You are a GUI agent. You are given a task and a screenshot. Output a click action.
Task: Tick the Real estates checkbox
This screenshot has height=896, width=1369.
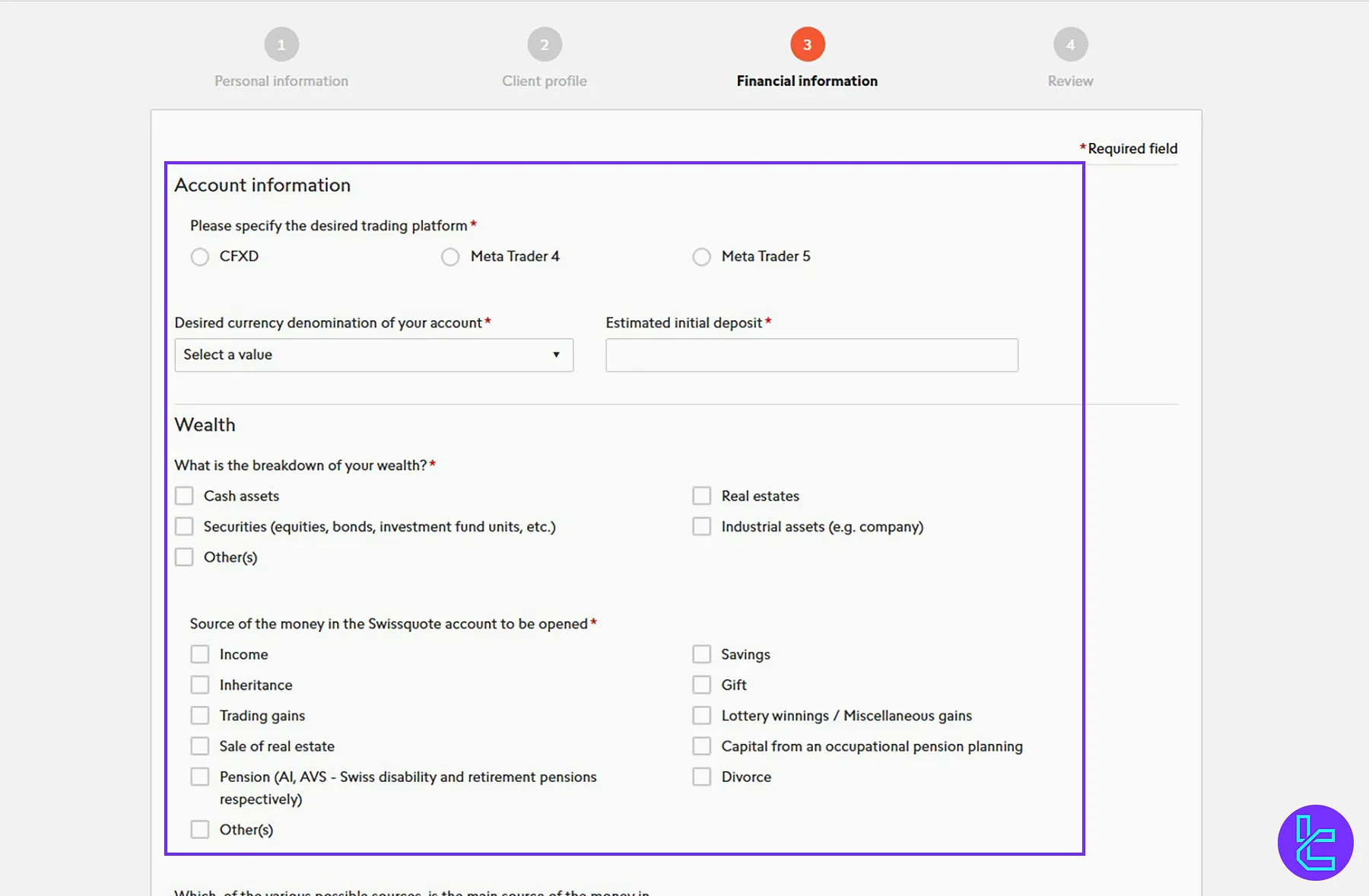[701, 496]
